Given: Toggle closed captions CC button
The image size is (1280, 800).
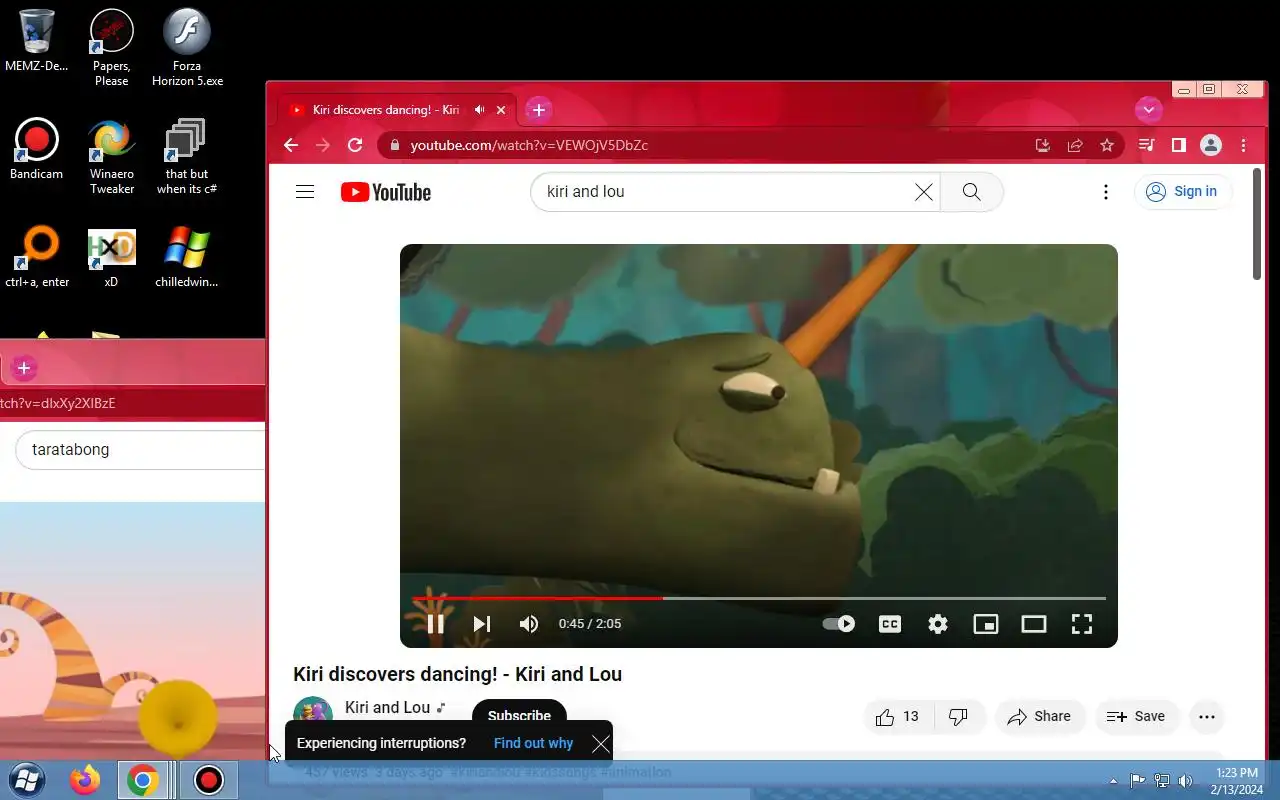Looking at the screenshot, I should click(889, 624).
